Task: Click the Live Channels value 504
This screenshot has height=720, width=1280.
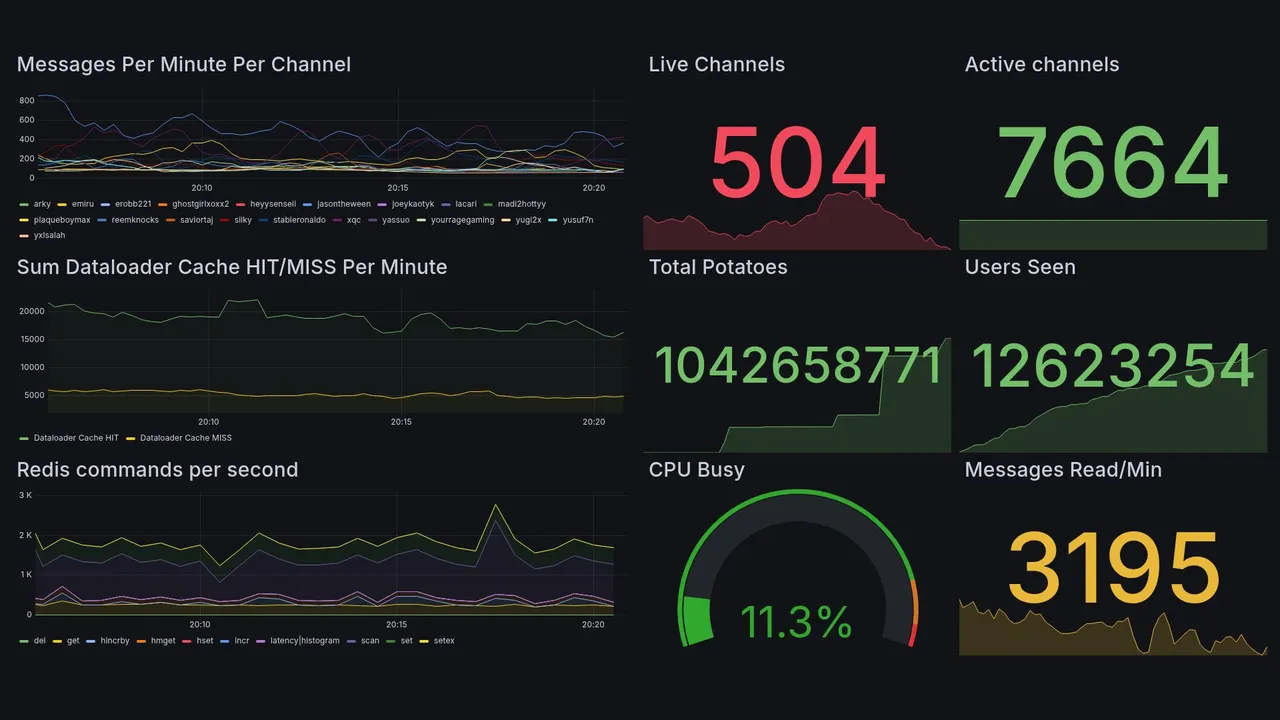Action: [x=797, y=163]
